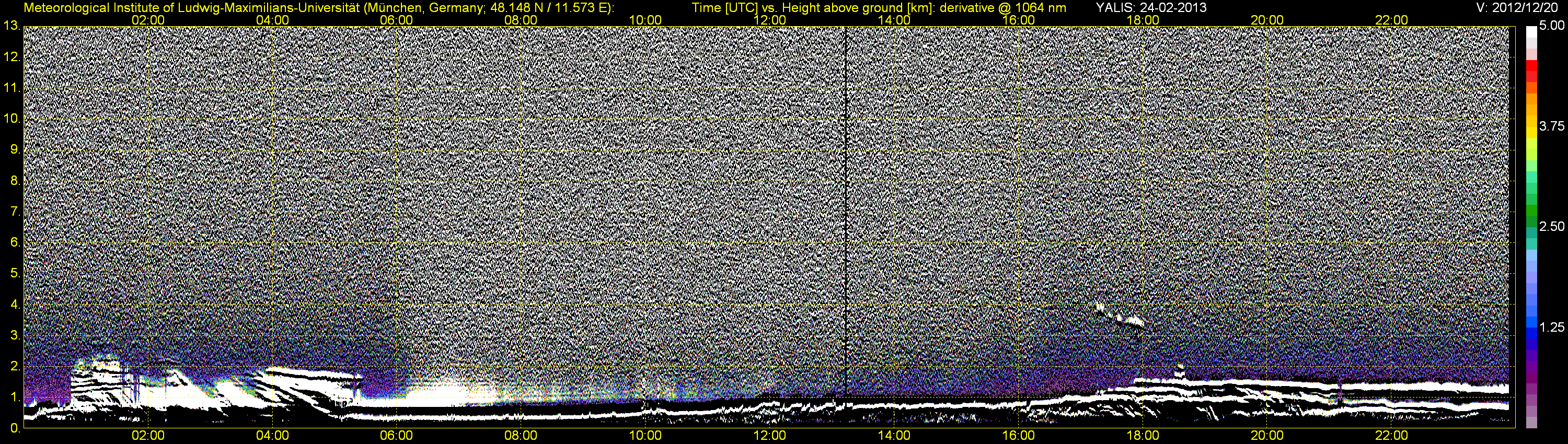Click the 6 km height axis label
The height and width of the screenshot is (444, 1568).
coord(15,243)
